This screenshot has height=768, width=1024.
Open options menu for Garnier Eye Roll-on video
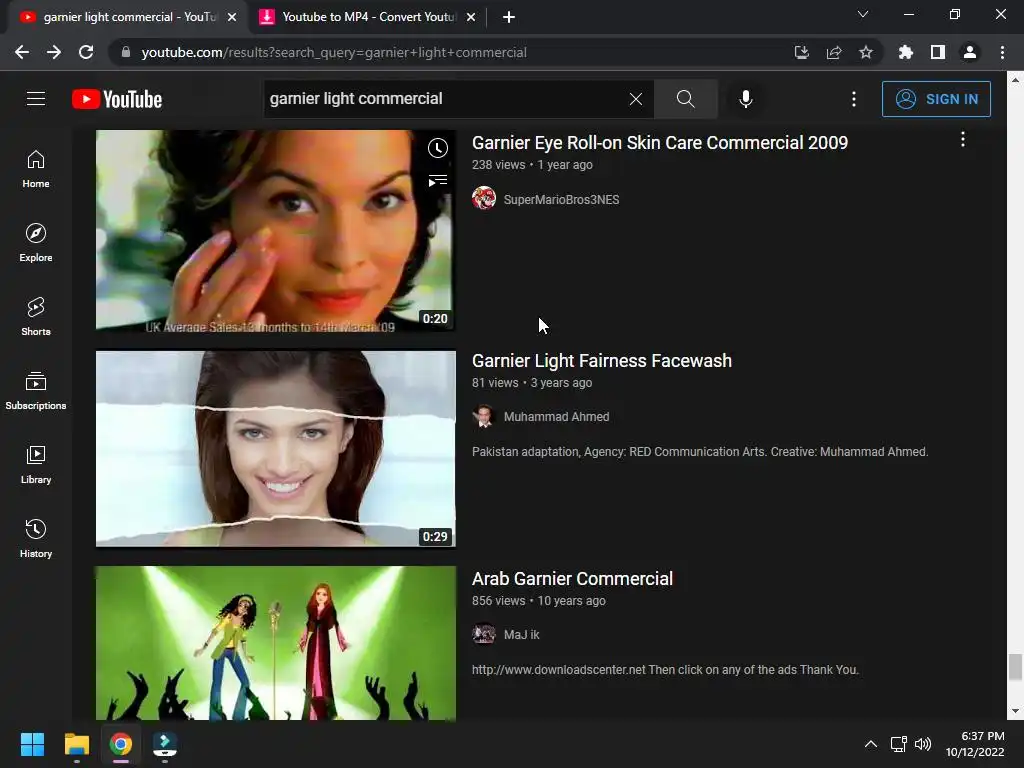pyautogui.click(x=963, y=139)
